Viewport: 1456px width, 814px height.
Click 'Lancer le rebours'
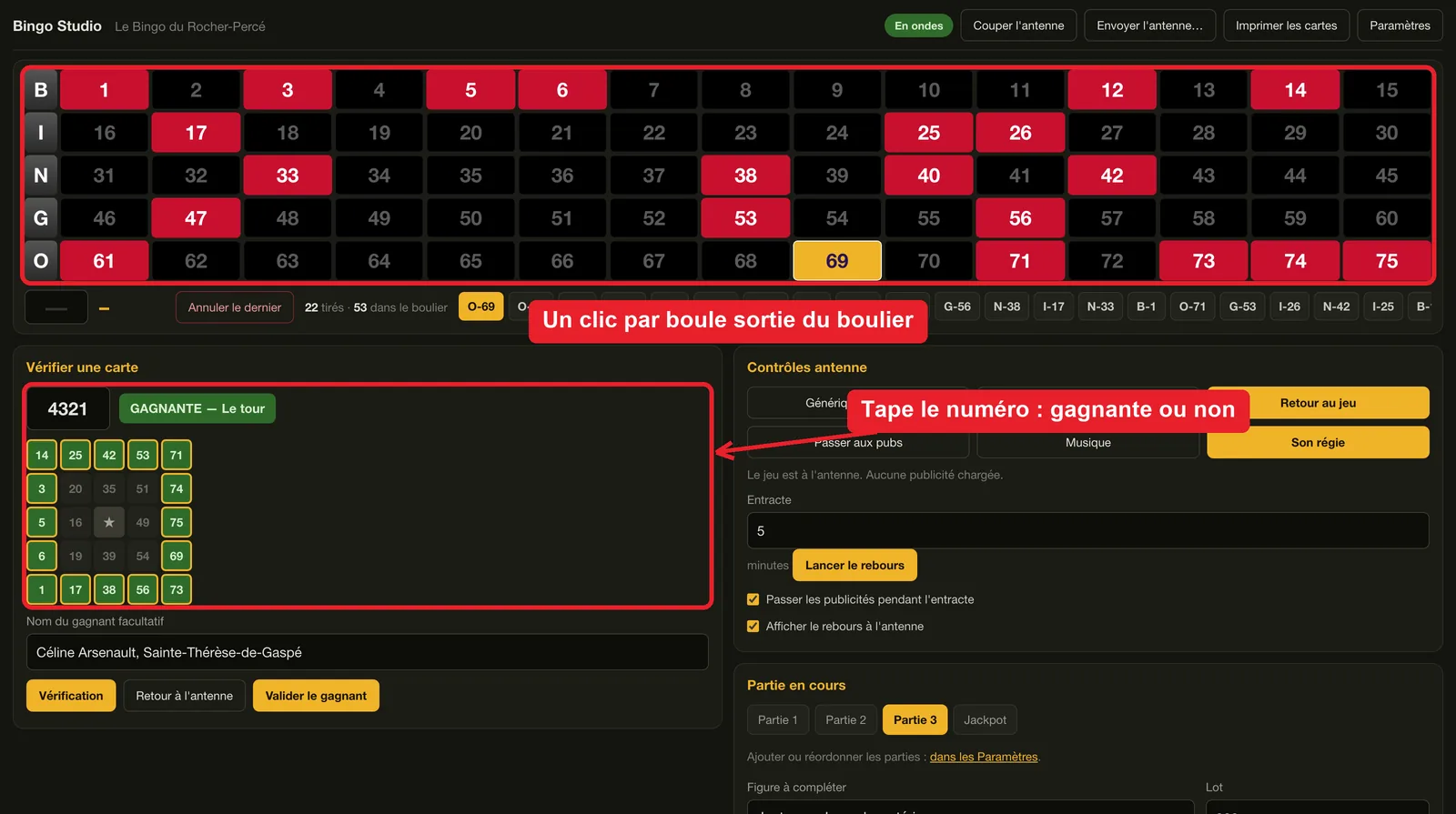pos(854,565)
